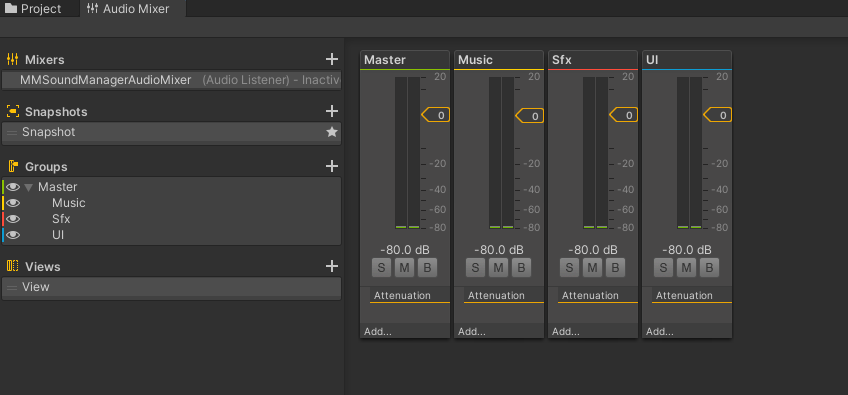Image resolution: width=848 pixels, height=395 pixels.
Task: Add a new mixer with plus icon
Action: [332, 60]
